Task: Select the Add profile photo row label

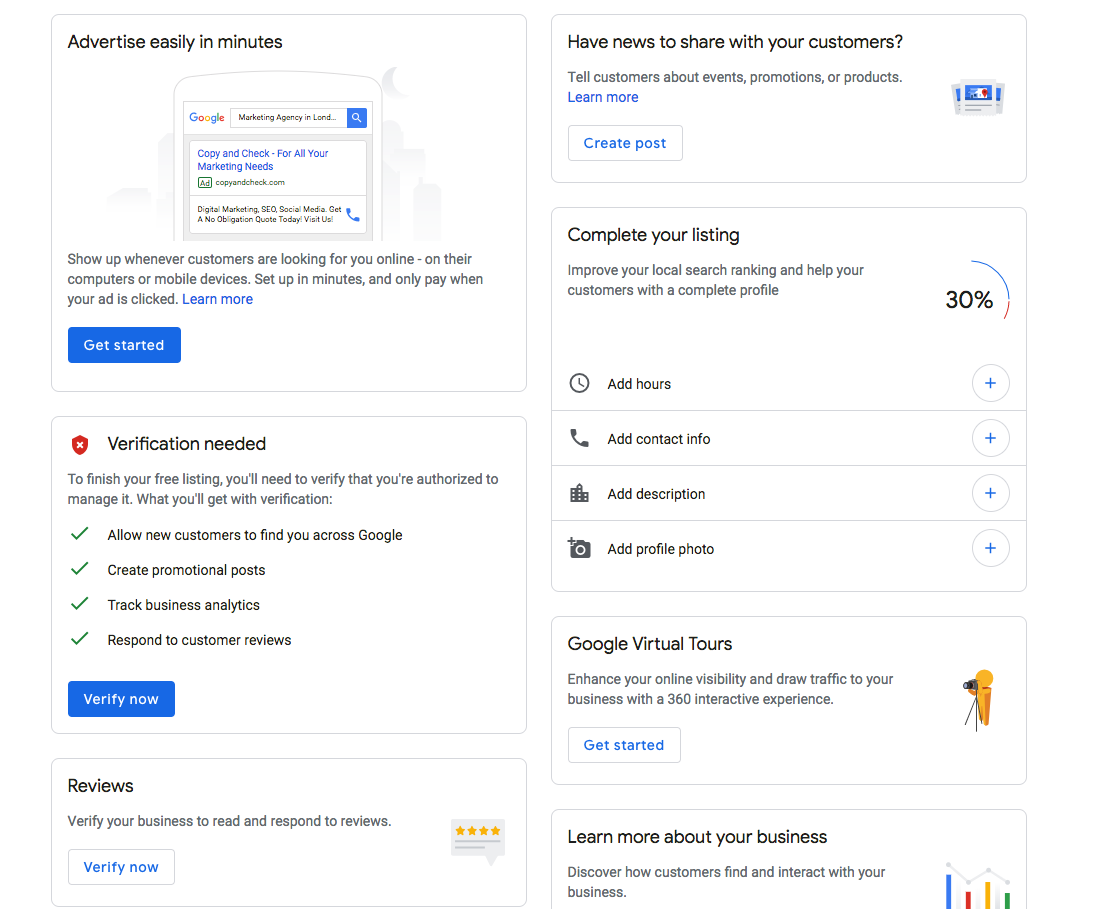Action: coord(661,550)
